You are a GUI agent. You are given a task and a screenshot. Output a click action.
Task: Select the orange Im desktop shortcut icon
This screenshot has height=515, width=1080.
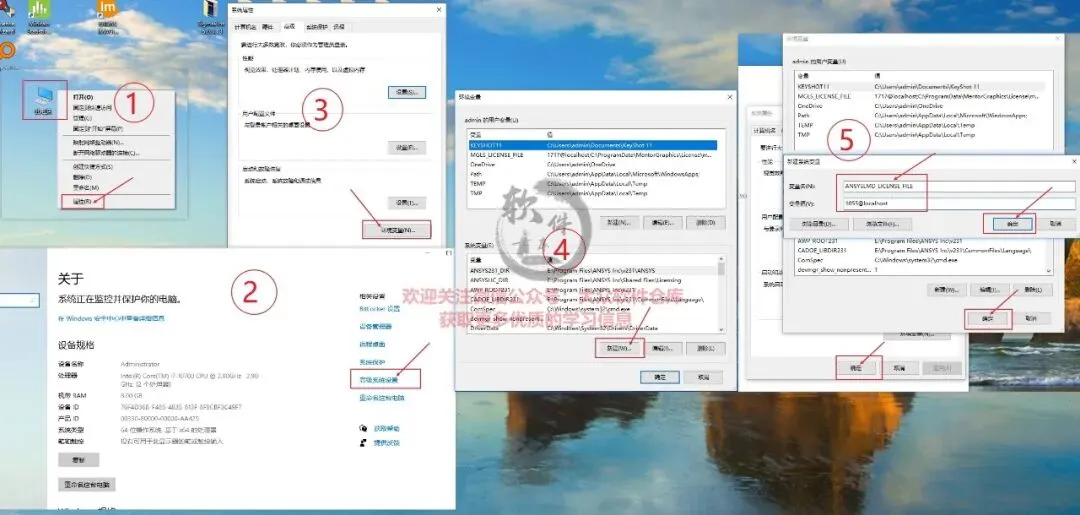pyautogui.click(x=107, y=15)
